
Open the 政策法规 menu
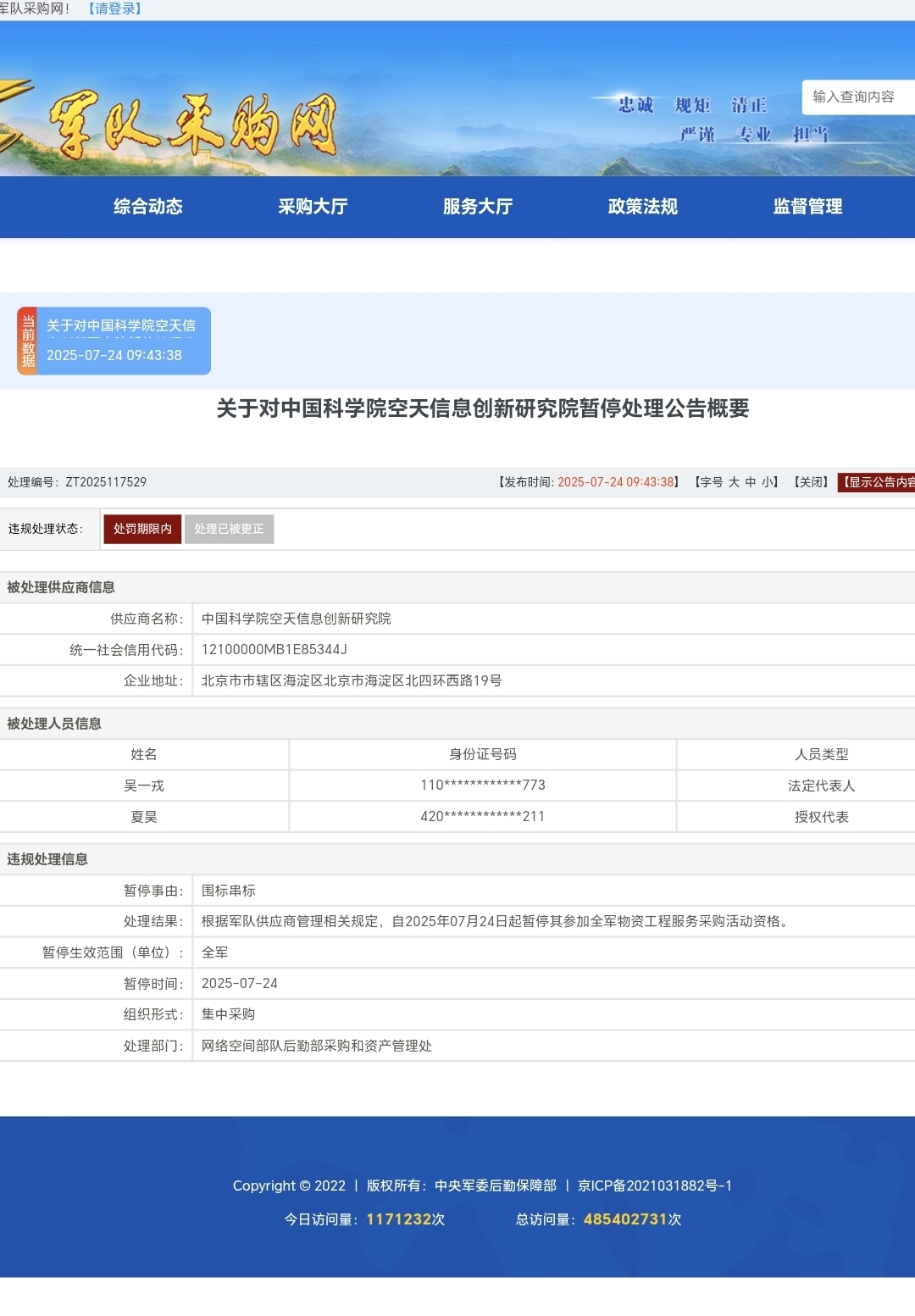[643, 207]
